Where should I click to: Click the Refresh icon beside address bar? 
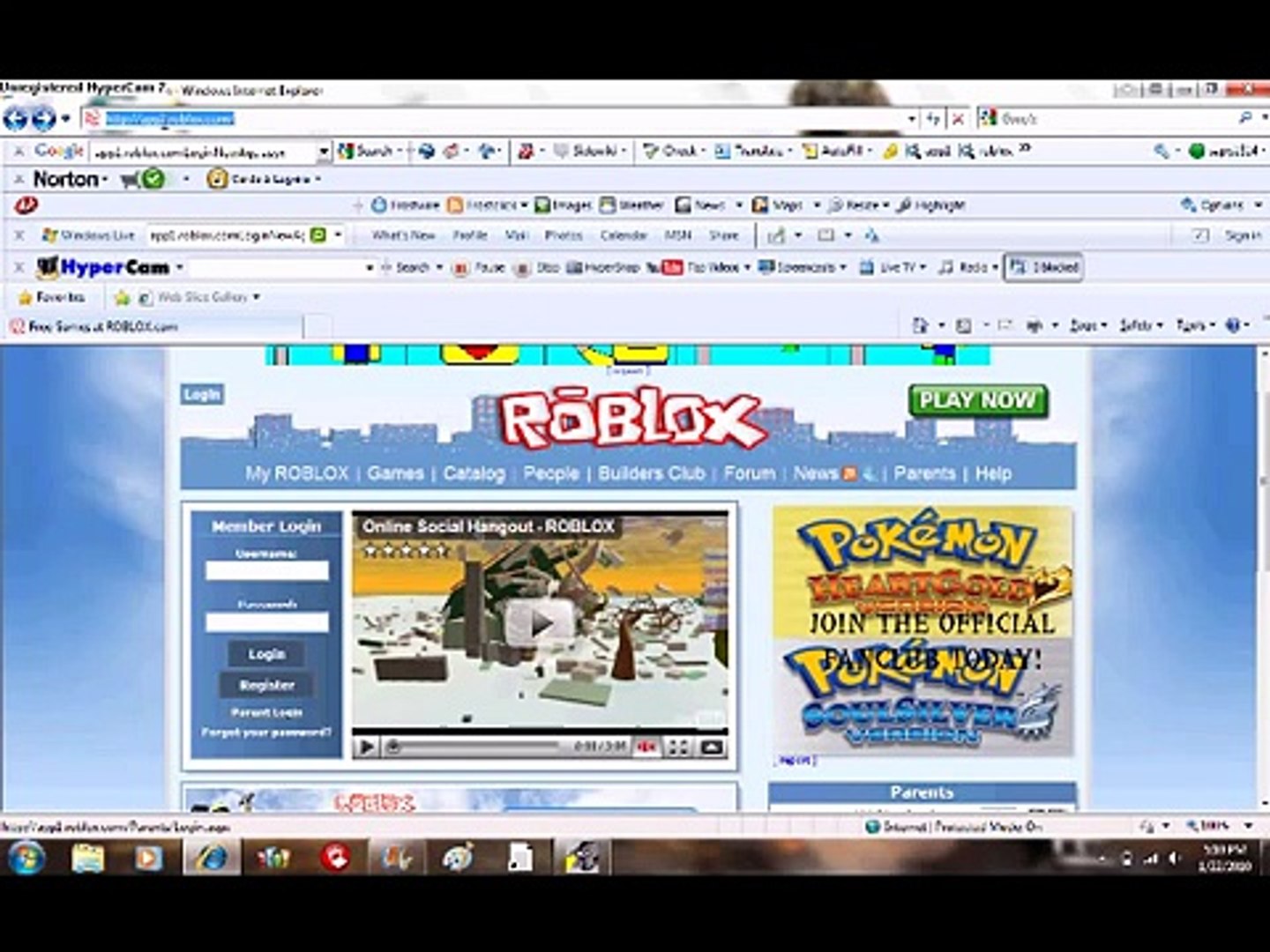[x=933, y=118]
